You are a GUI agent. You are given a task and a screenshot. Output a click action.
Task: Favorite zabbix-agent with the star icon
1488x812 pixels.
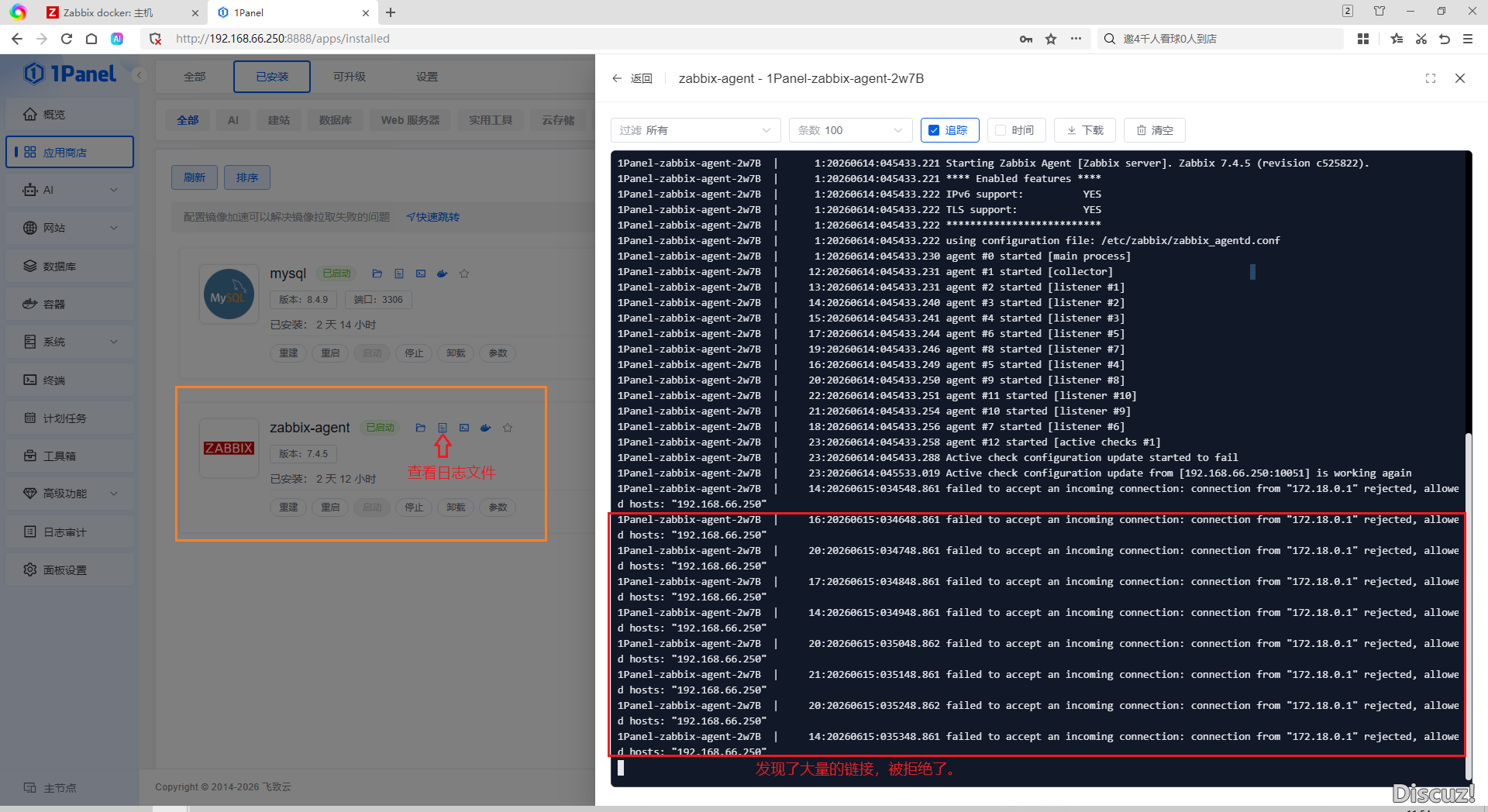[508, 428]
